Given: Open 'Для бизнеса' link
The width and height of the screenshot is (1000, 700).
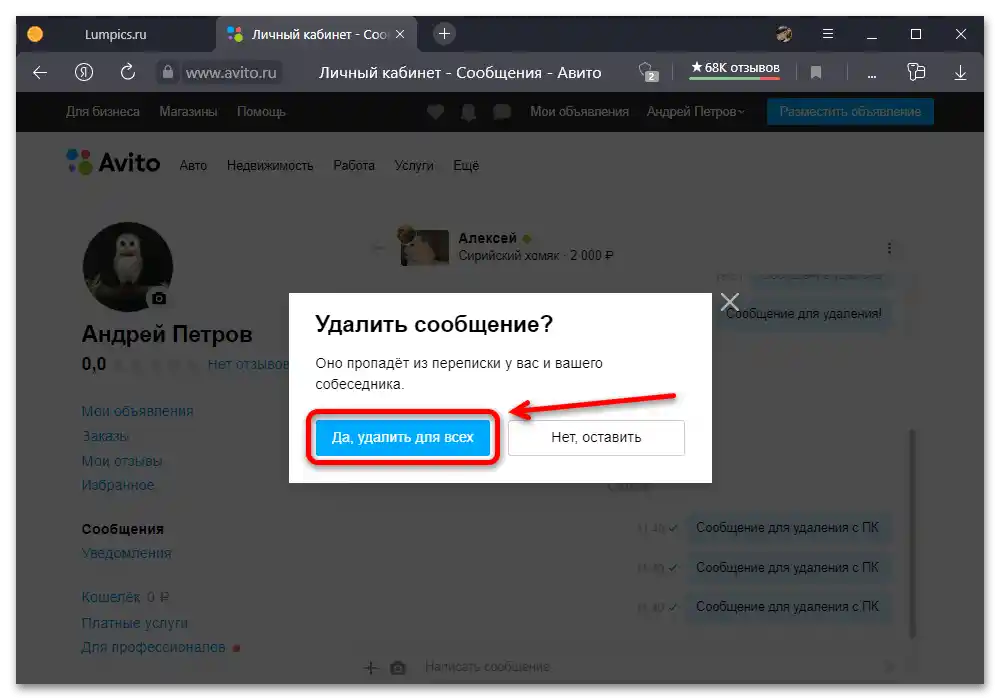Looking at the screenshot, I should pos(103,112).
